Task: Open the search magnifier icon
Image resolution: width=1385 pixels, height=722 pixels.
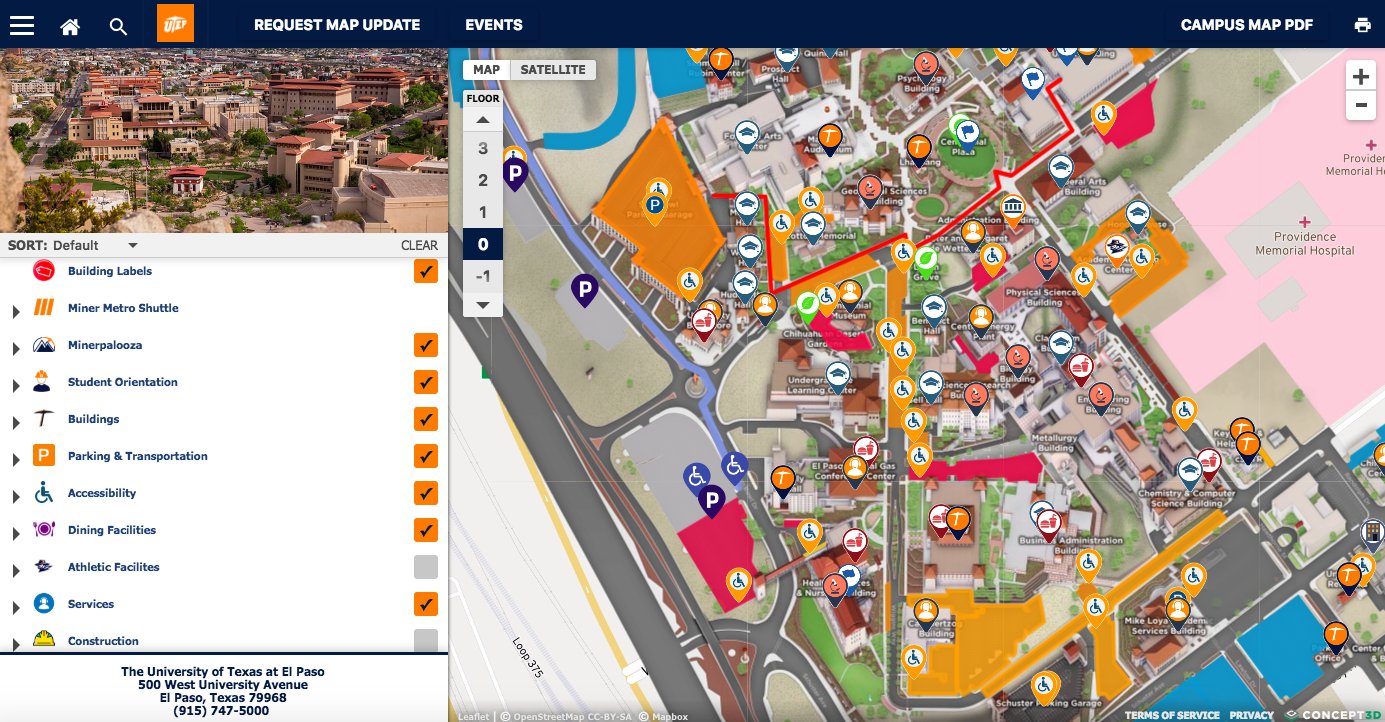Action: point(118,27)
